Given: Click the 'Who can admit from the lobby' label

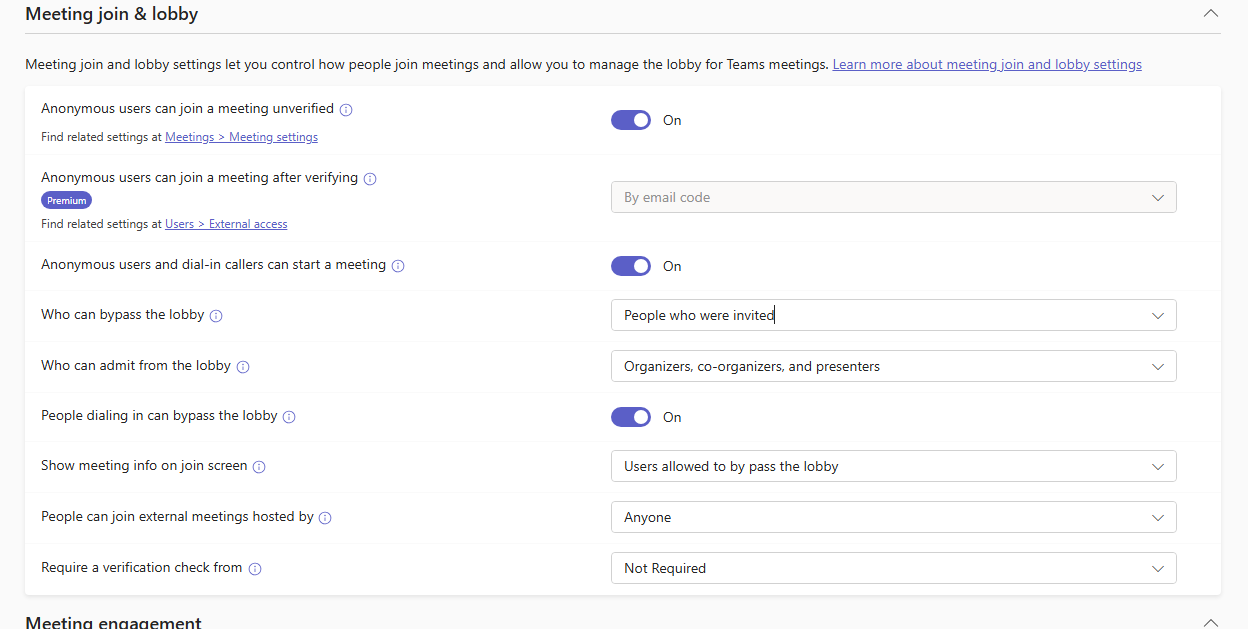Looking at the screenshot, I should pos(136,366).
